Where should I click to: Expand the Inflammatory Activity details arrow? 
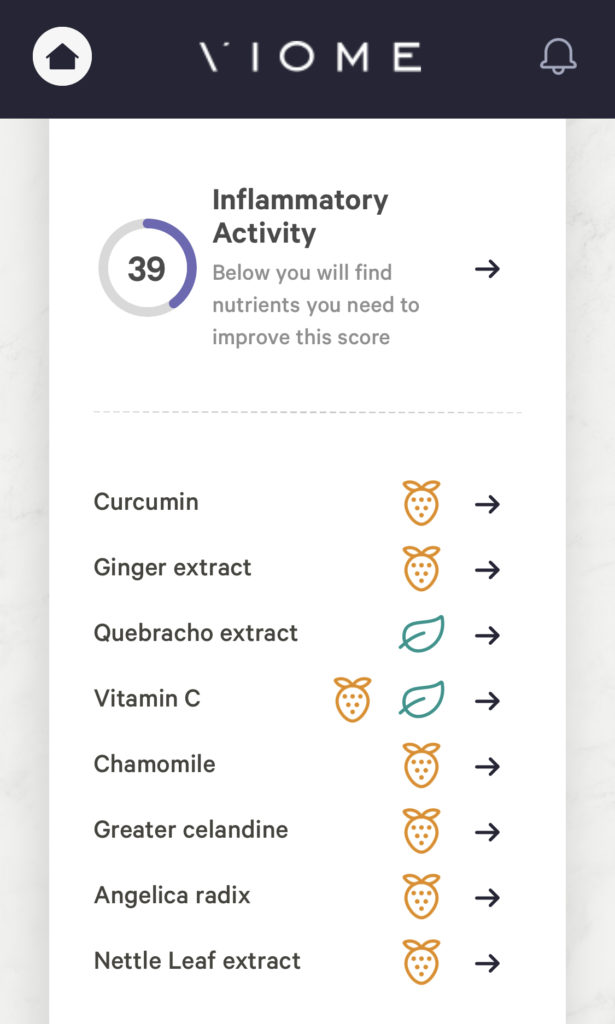489,269
